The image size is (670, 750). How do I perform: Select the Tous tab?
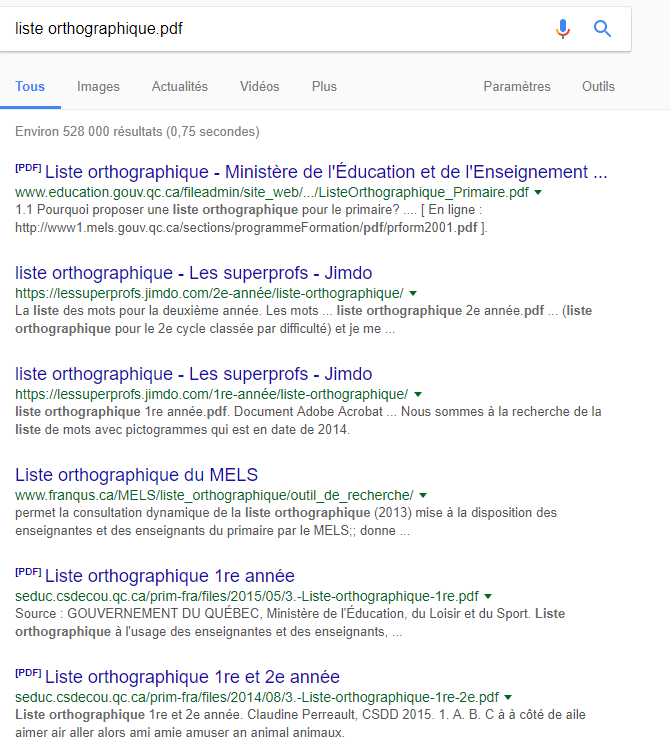(30, 87)
